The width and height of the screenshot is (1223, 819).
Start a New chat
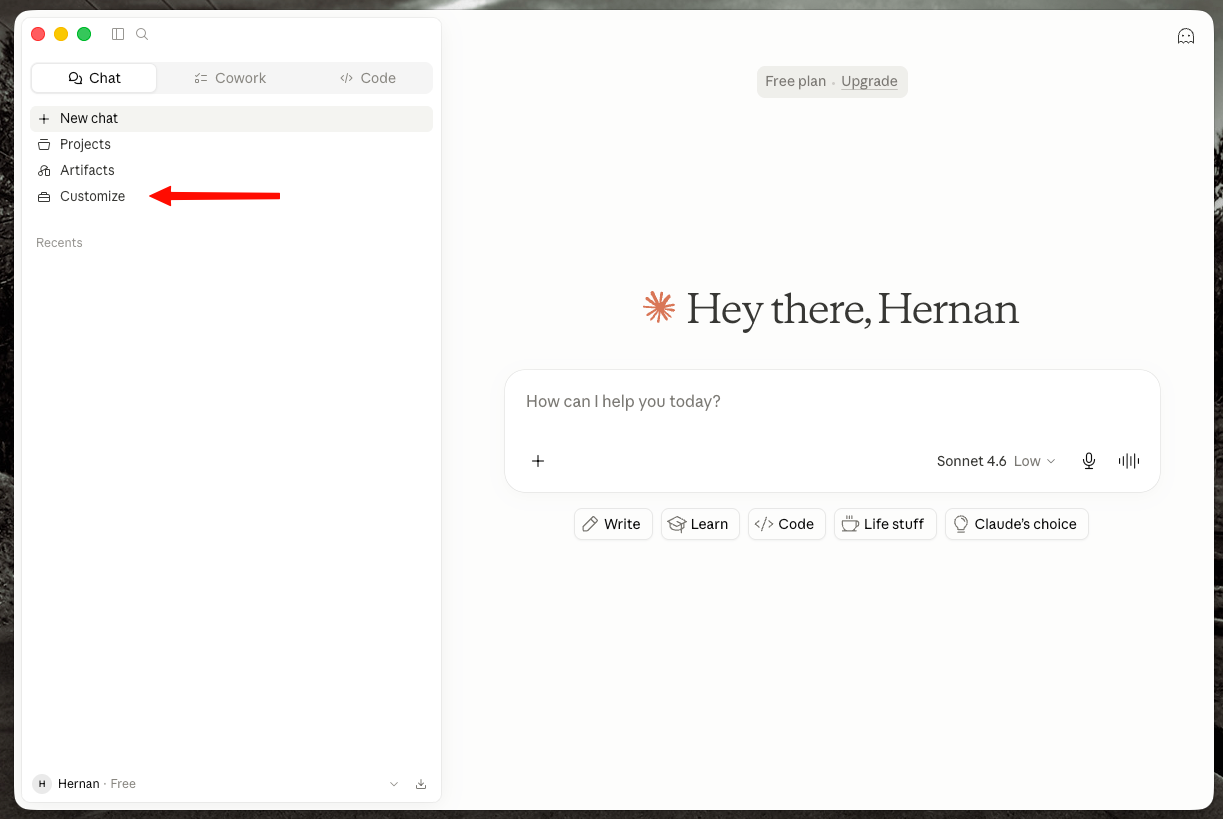tap(231, 118)
